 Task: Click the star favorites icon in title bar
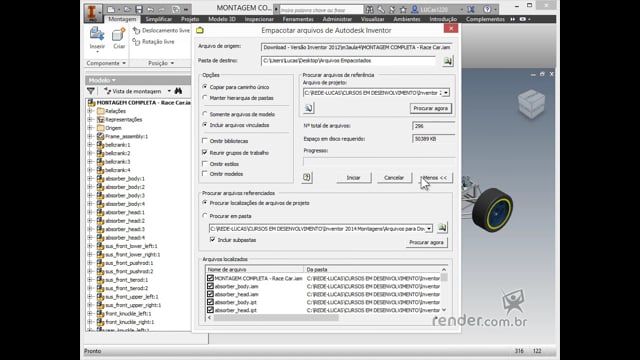pos(403,9)
